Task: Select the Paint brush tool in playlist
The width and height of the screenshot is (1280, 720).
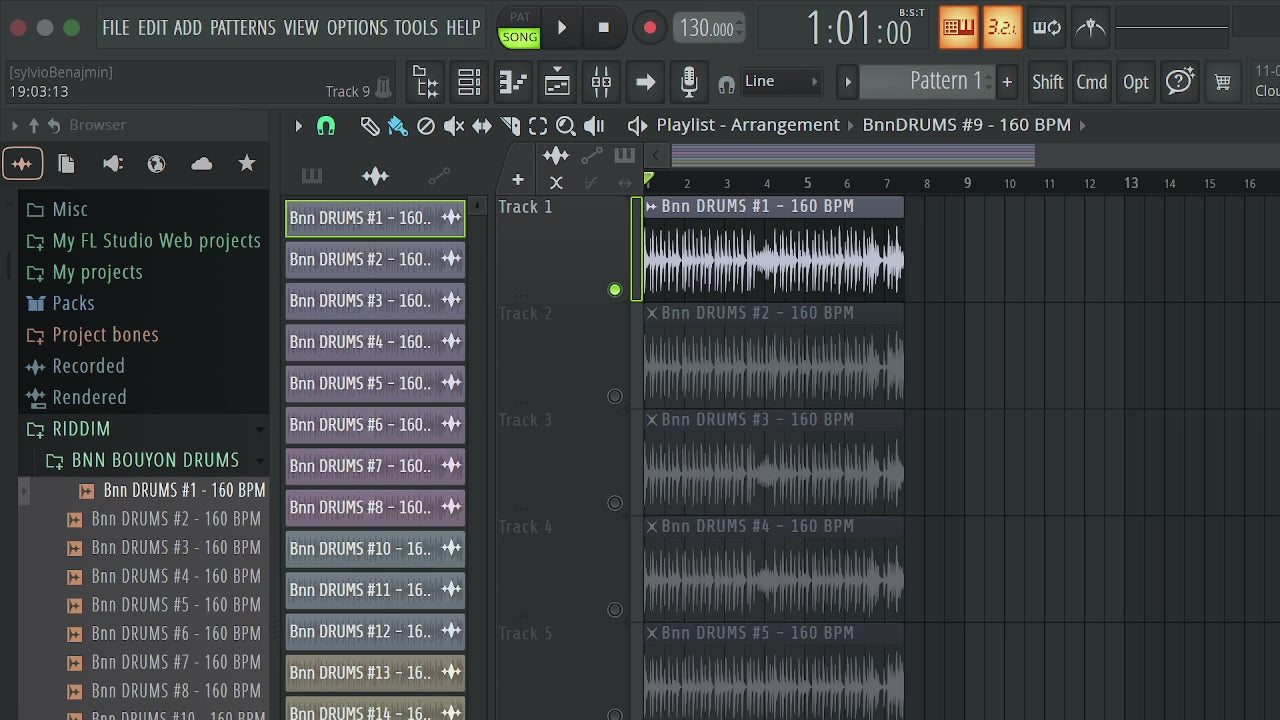Action: [x=397, y=126]
